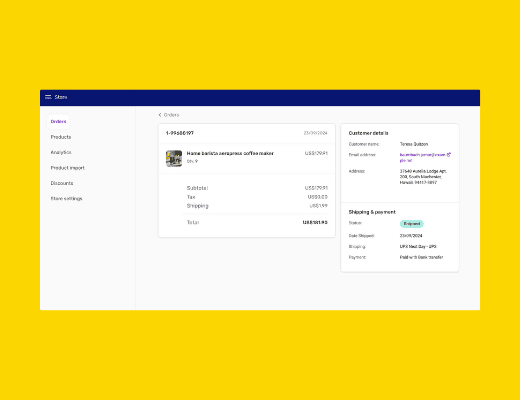520x400 pixels.
Task: Open the external link icon next to email
Action: click(449, 155)
